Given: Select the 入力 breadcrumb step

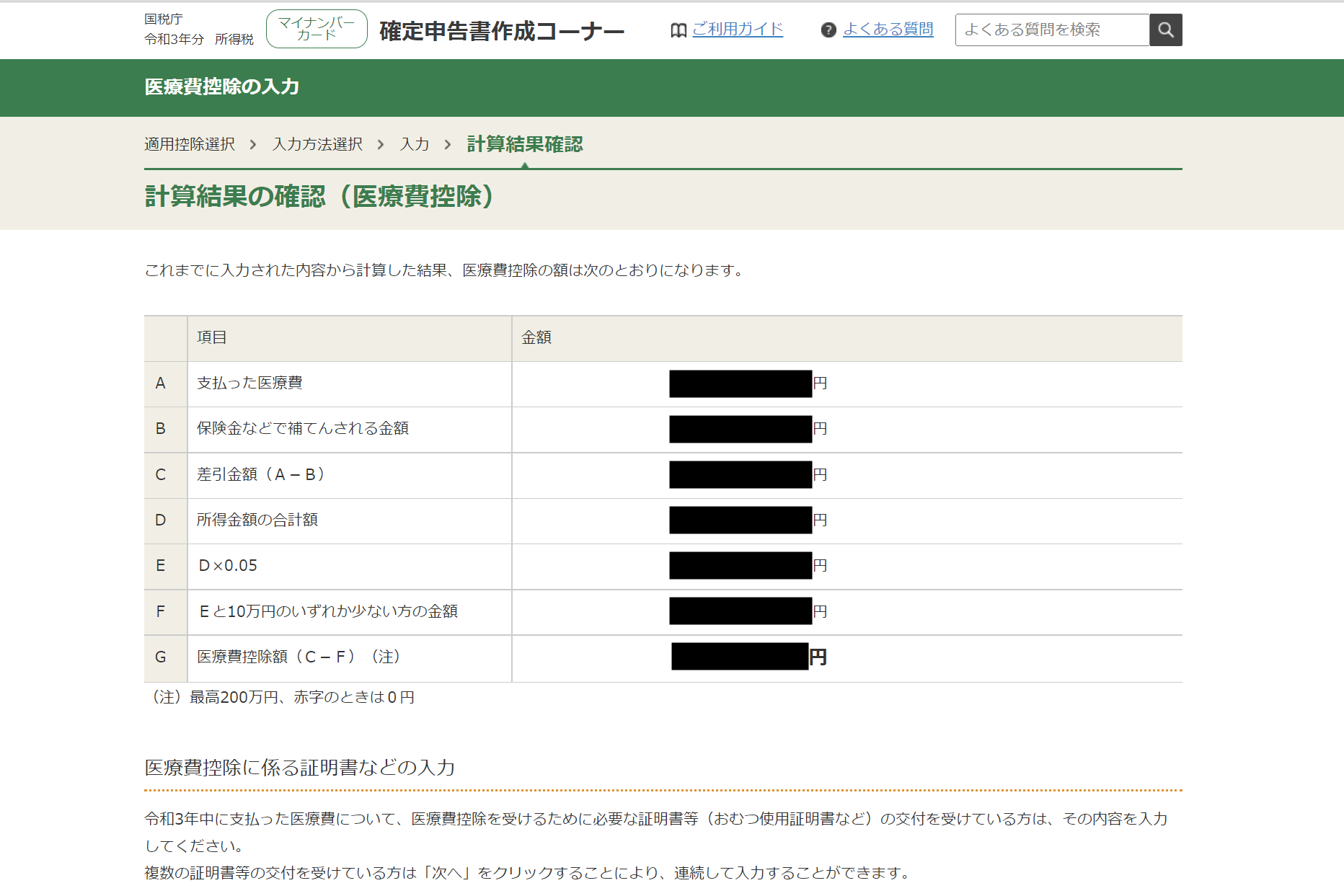Looking at the screenshot, I should [x=415, y=144].
